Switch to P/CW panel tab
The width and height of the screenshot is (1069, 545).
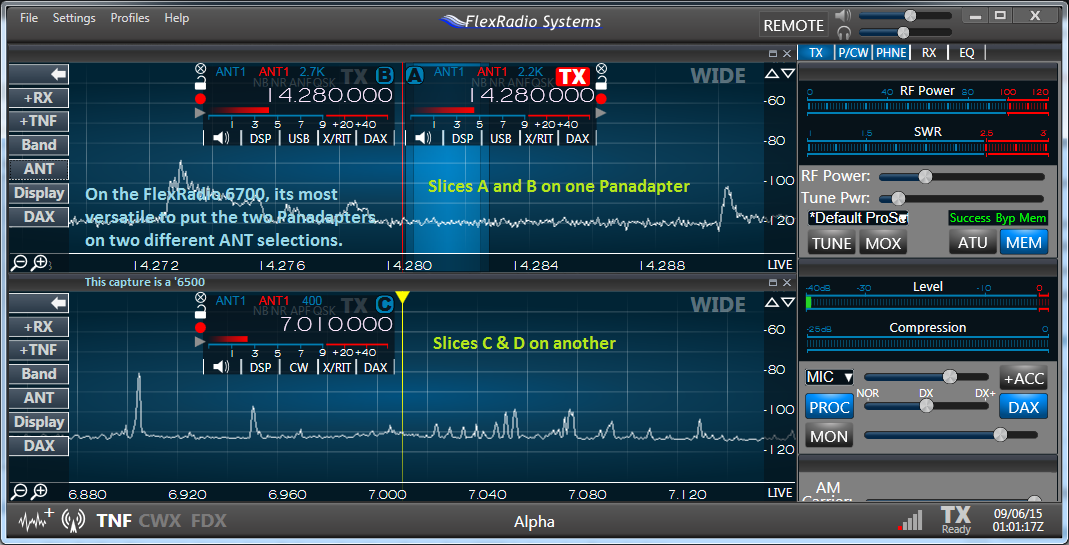pyautogui.click(x=854, y=53)
